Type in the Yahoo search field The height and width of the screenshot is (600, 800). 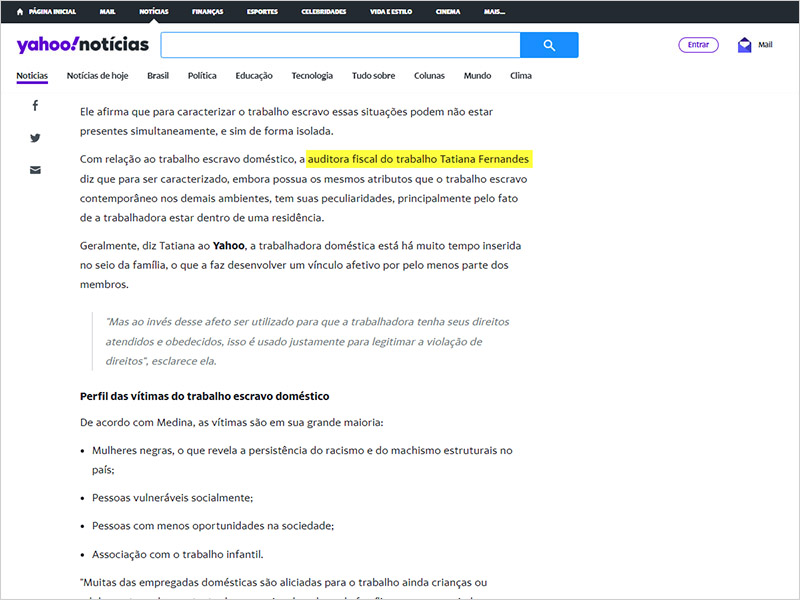[x=340, y=45]
